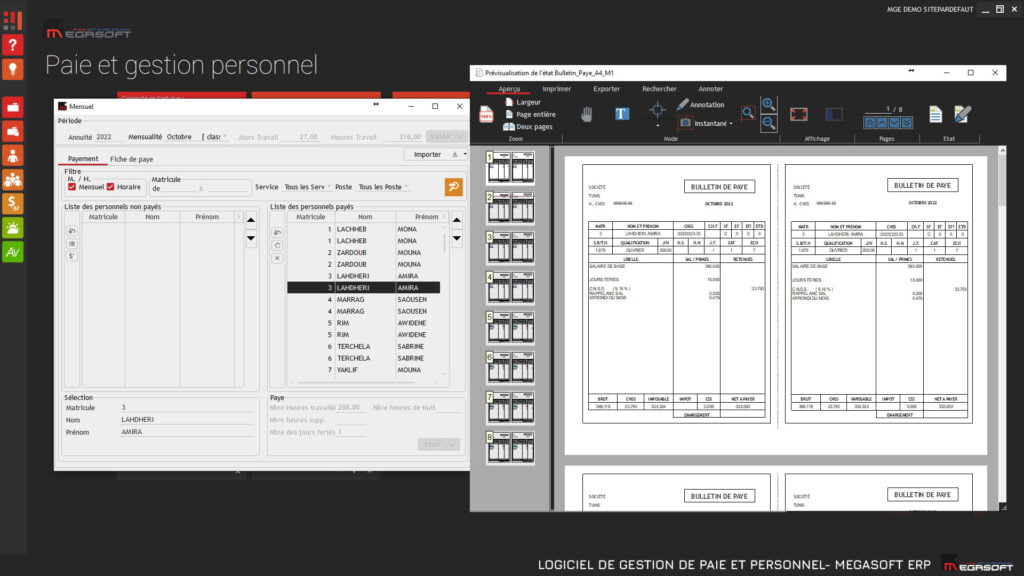
Task: Open the double briefcase sidebar icon
Action: (x=12, y=131)
